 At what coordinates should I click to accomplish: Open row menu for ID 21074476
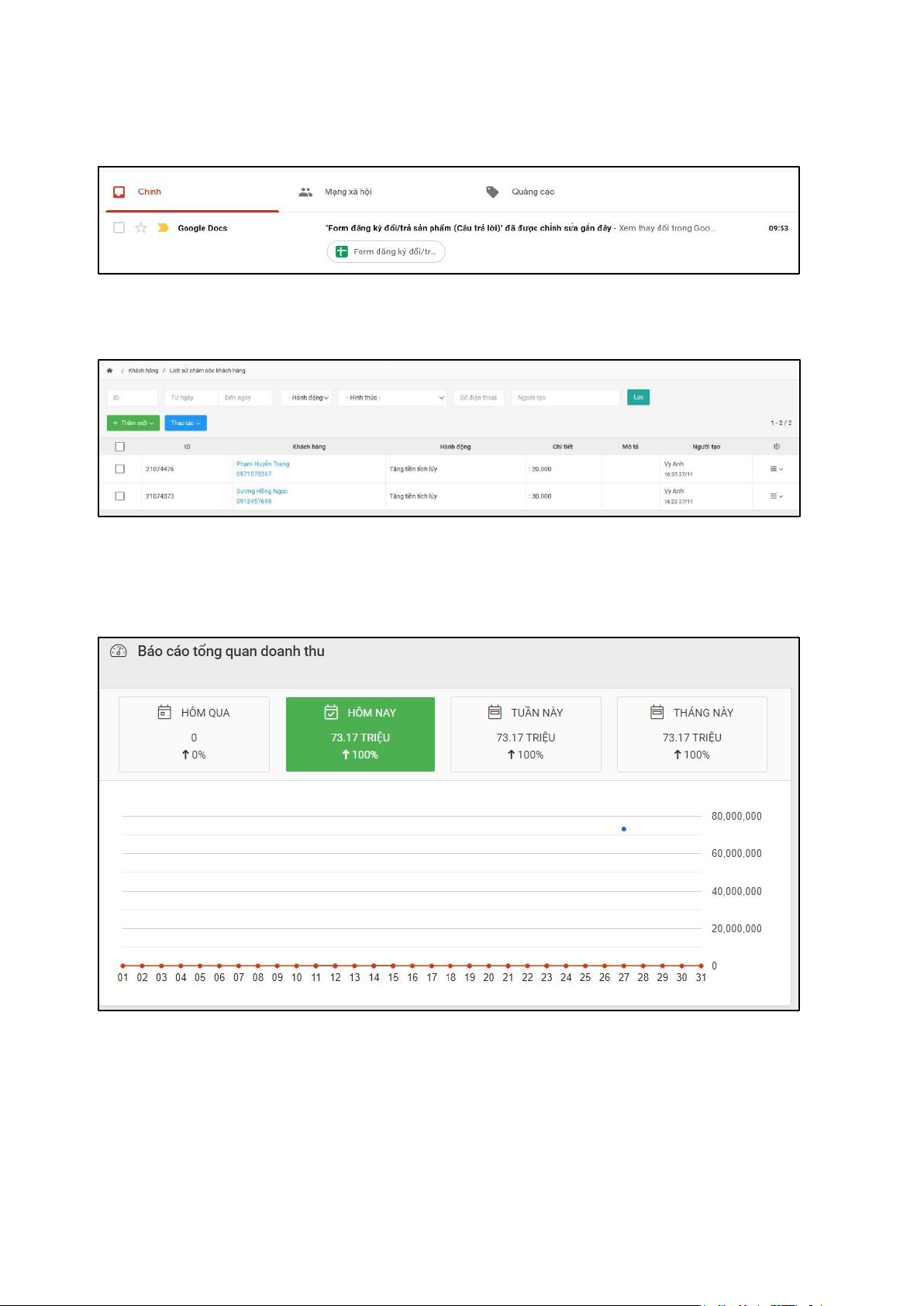point(776,469)
